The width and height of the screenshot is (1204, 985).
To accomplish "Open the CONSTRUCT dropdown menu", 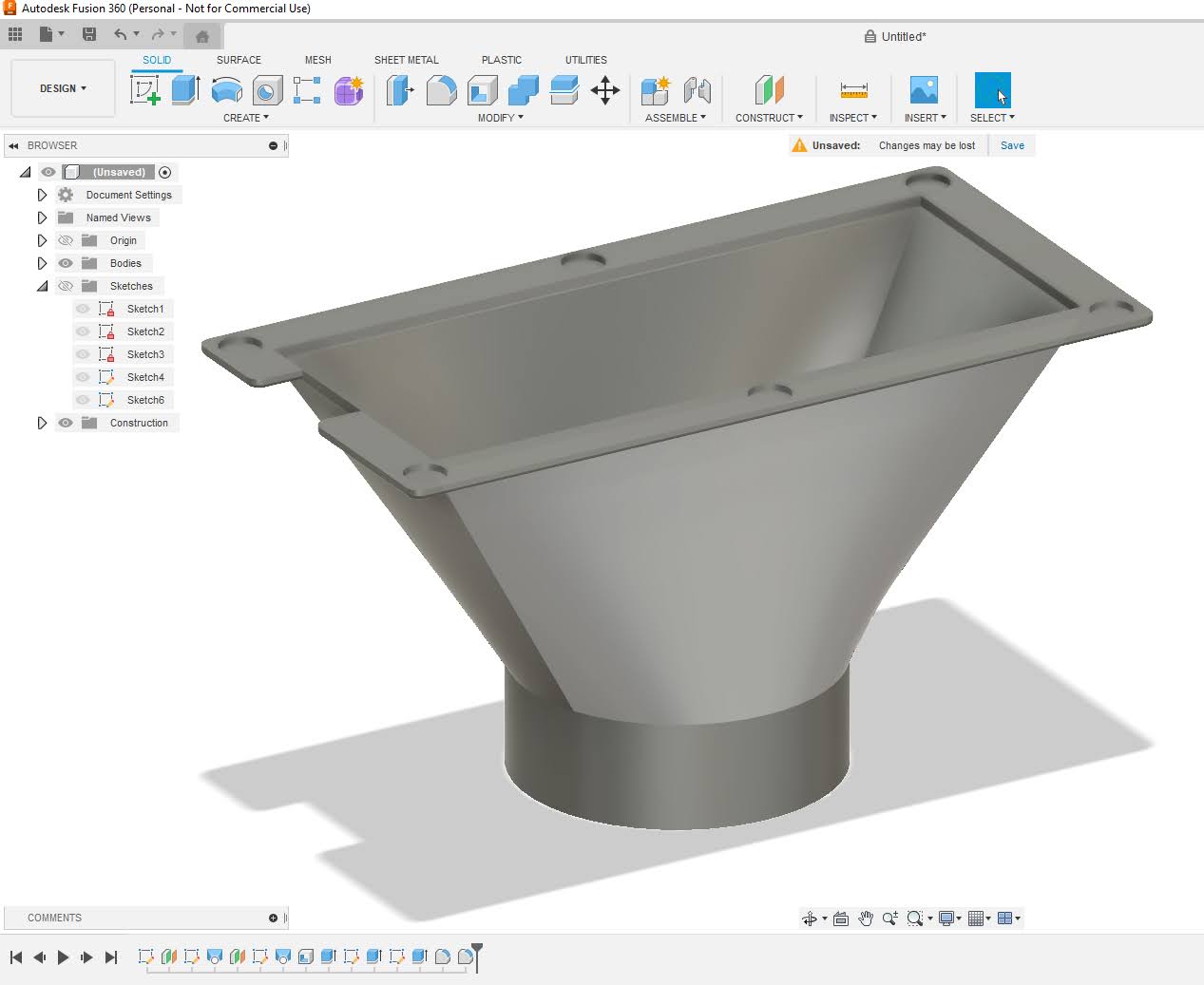I will click(769, 118).
